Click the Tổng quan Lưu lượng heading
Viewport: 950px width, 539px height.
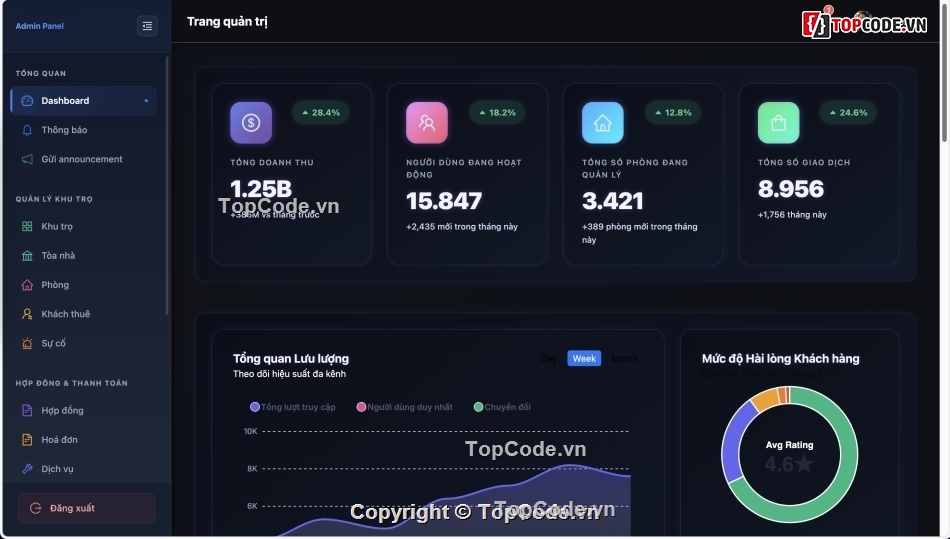291,359
